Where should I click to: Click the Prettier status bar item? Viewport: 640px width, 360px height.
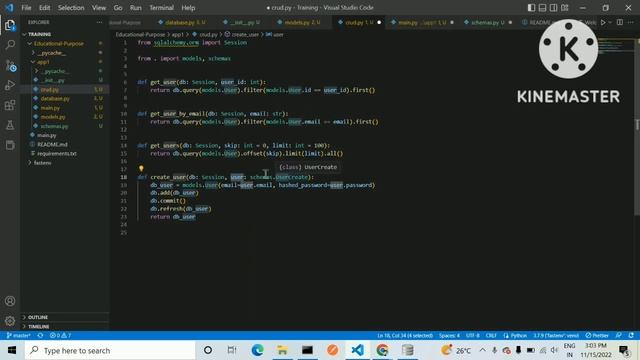pyautogui.click(x=597, y=336)
